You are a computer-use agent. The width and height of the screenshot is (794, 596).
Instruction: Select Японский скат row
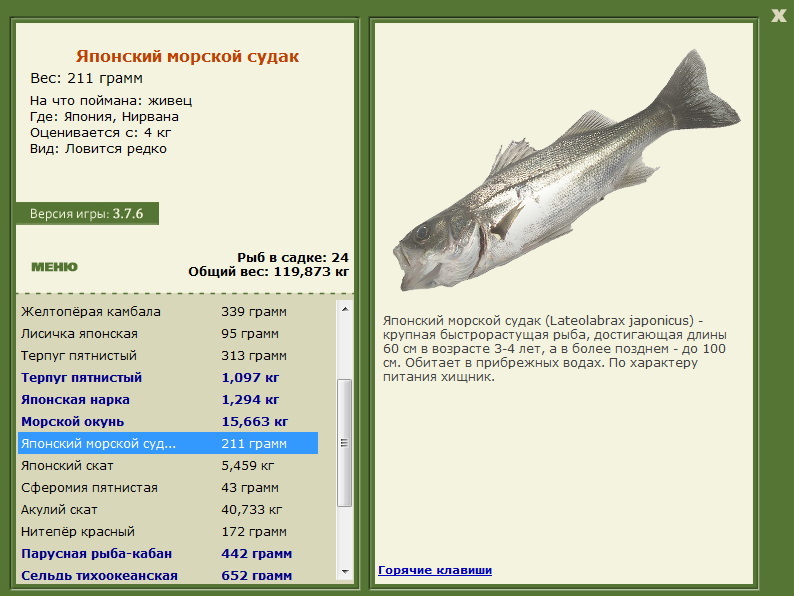click(168, 466)
